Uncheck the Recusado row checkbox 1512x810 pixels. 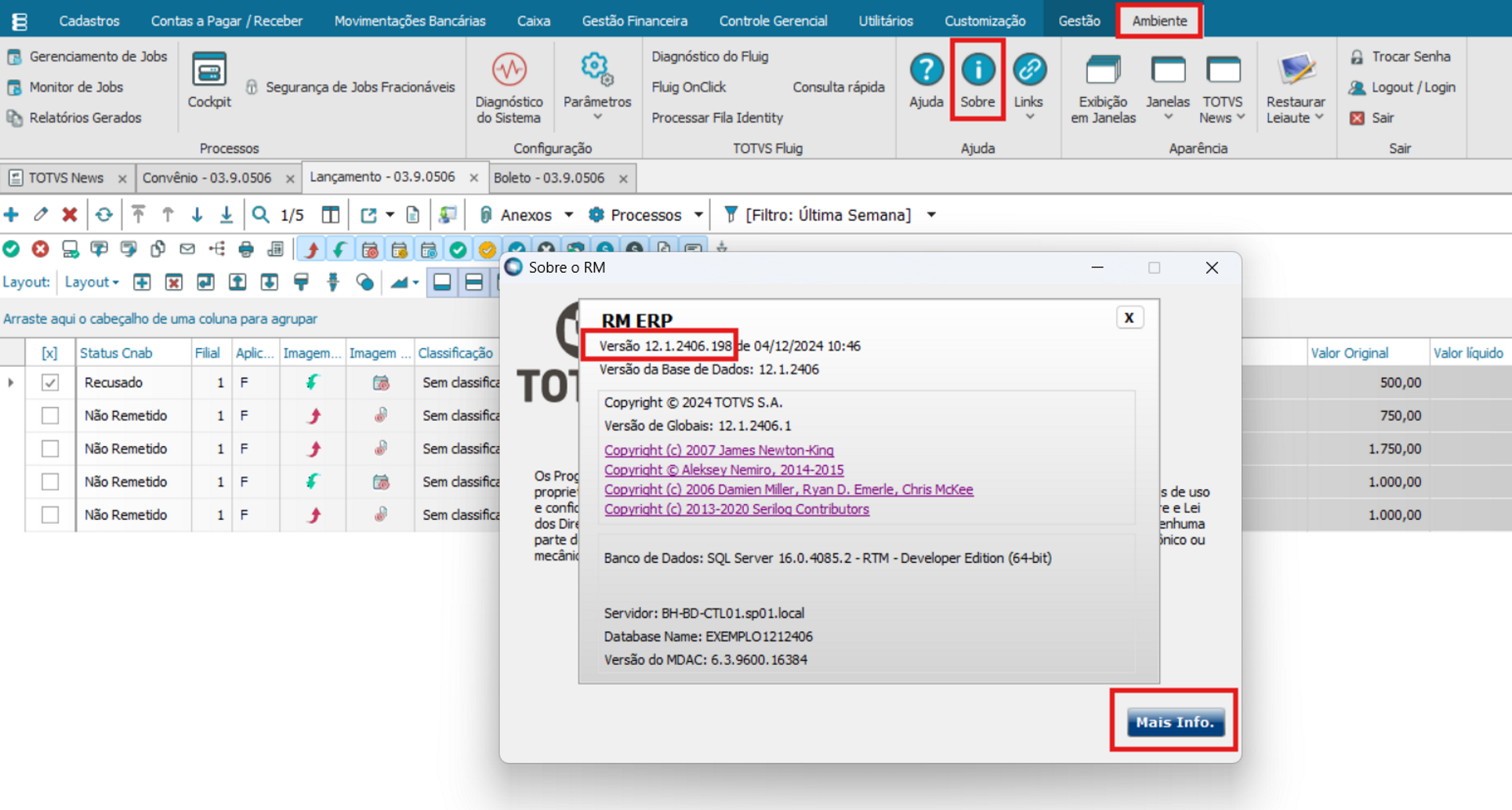pos(50,383)
